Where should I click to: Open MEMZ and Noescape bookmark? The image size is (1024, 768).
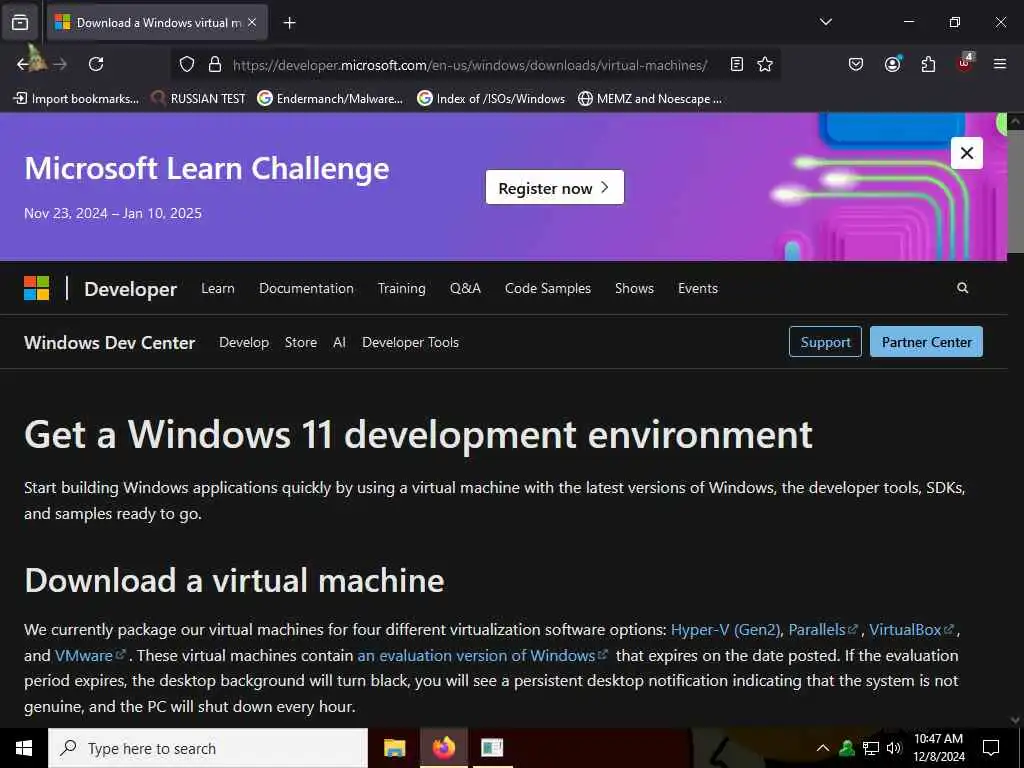point(650,99)
